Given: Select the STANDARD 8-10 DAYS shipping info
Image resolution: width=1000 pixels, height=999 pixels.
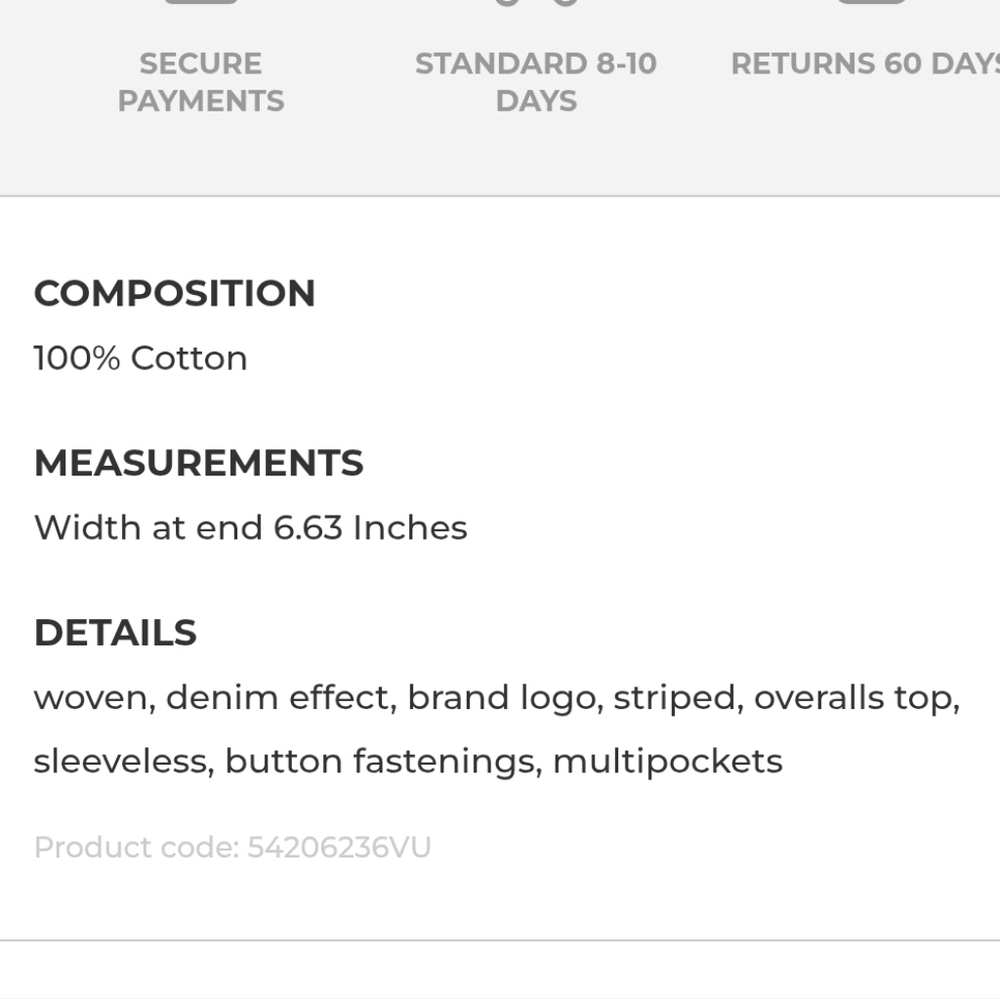Looking at the screenshot, I should (x=536, y=82).
